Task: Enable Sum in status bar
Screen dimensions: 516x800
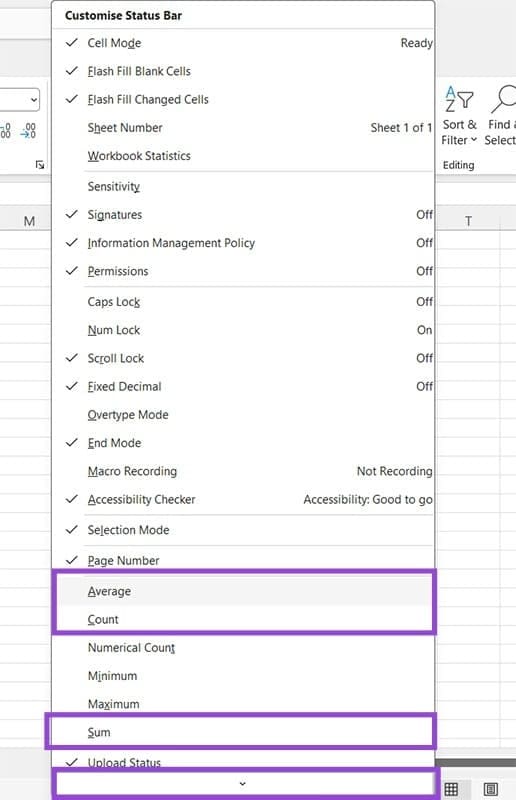Action: click(x=243, y=732)
